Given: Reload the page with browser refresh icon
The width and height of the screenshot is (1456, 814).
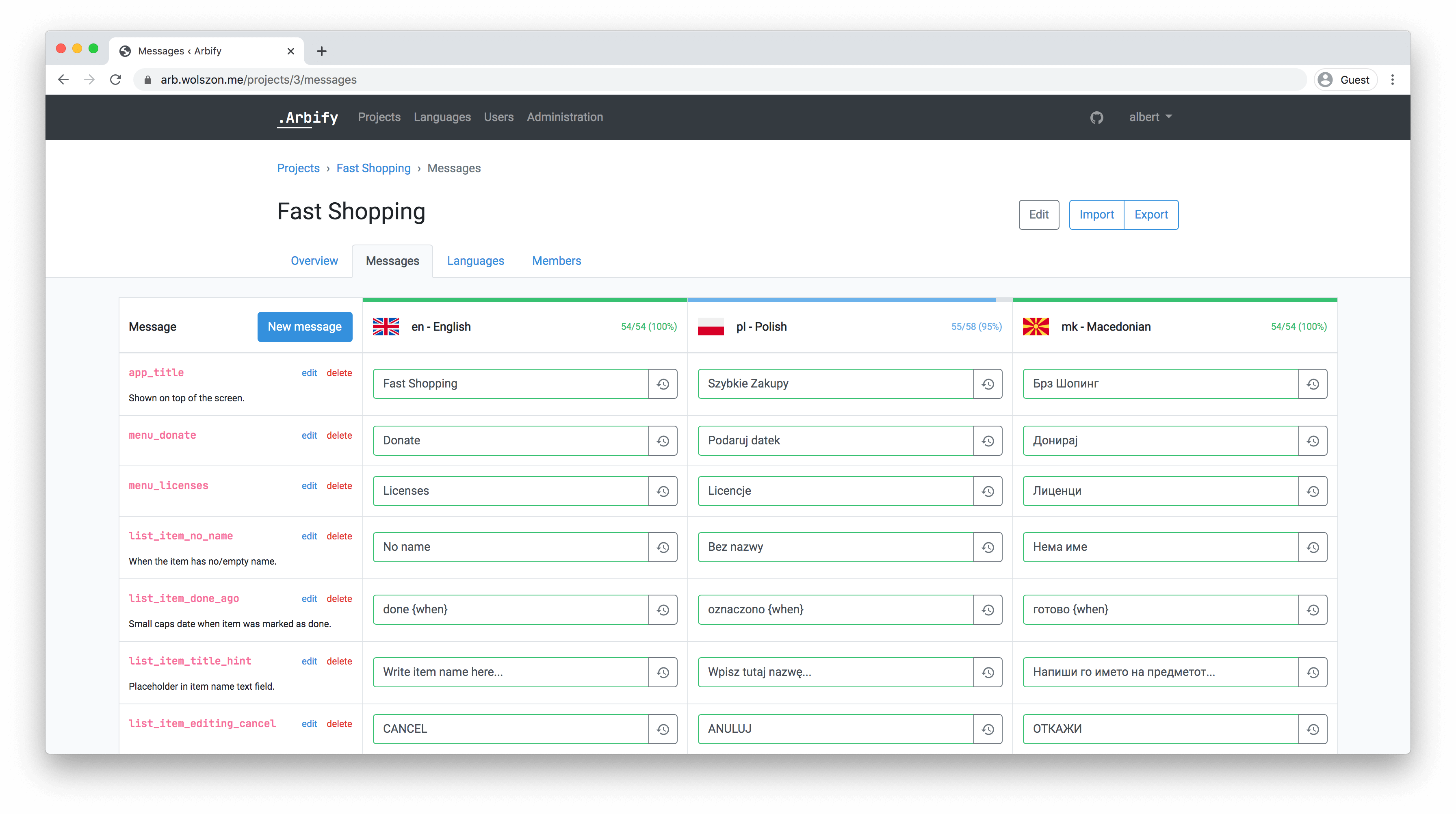Looking at the screenshot, I should coord(116,80).
